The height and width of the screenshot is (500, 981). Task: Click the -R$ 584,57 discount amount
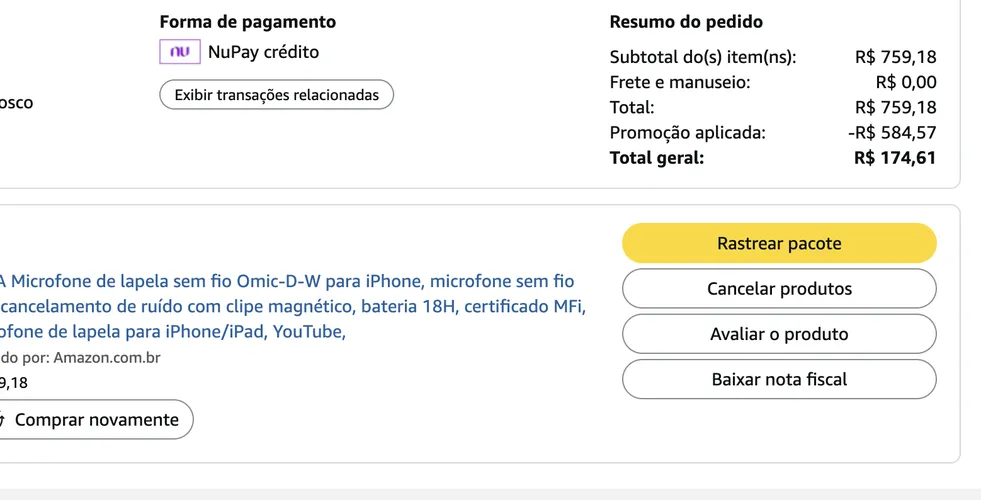pyautogui.click(x=892, y=133)
